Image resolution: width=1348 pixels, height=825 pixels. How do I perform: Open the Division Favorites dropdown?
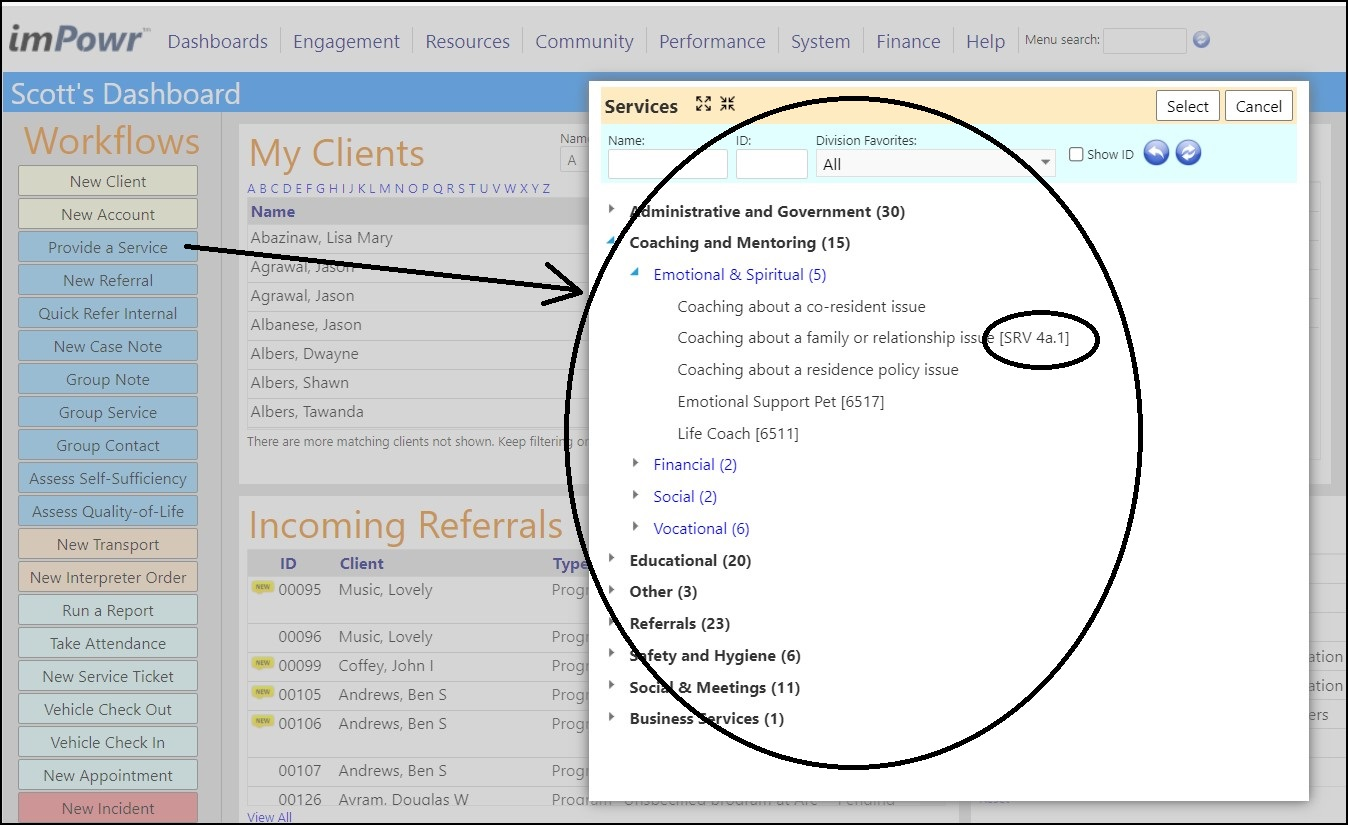[935, 163]
